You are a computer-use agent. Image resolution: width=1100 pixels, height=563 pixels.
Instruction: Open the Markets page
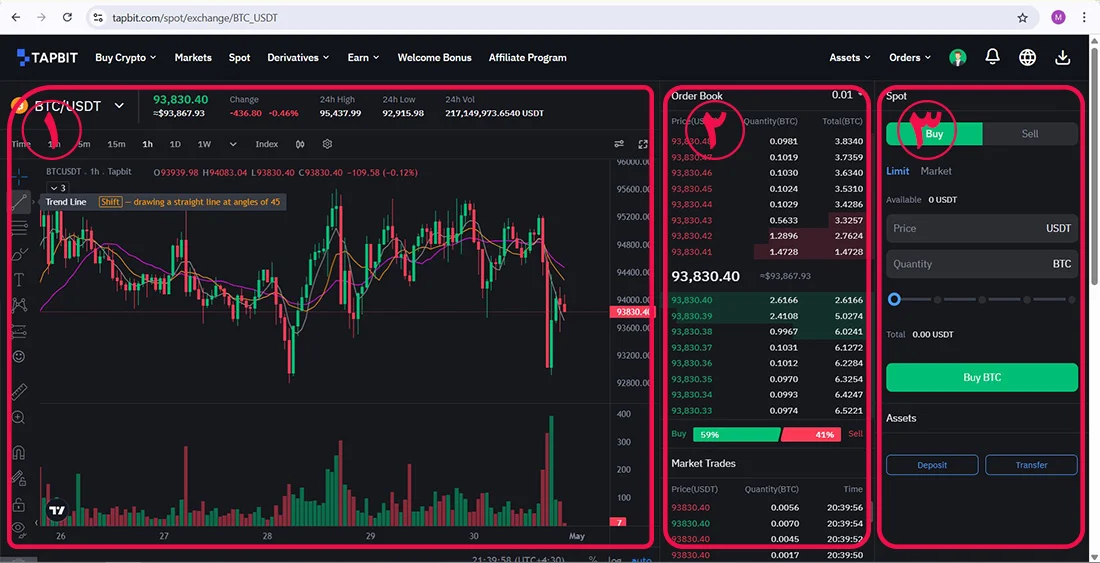pyautogui.click(x=193, y=57)
